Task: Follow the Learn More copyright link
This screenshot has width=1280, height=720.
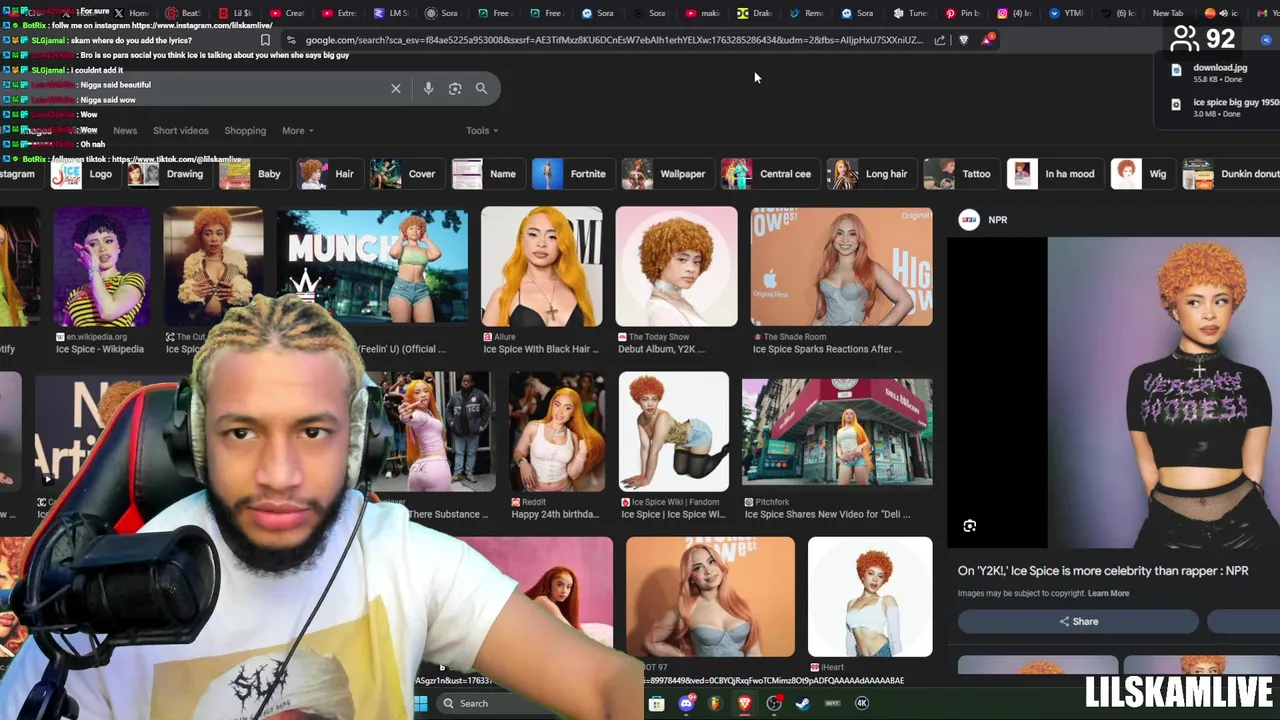Action: [1108, 594]
